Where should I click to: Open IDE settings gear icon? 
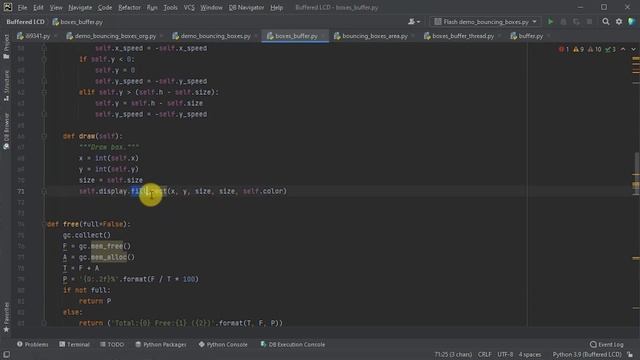(619, 22)
